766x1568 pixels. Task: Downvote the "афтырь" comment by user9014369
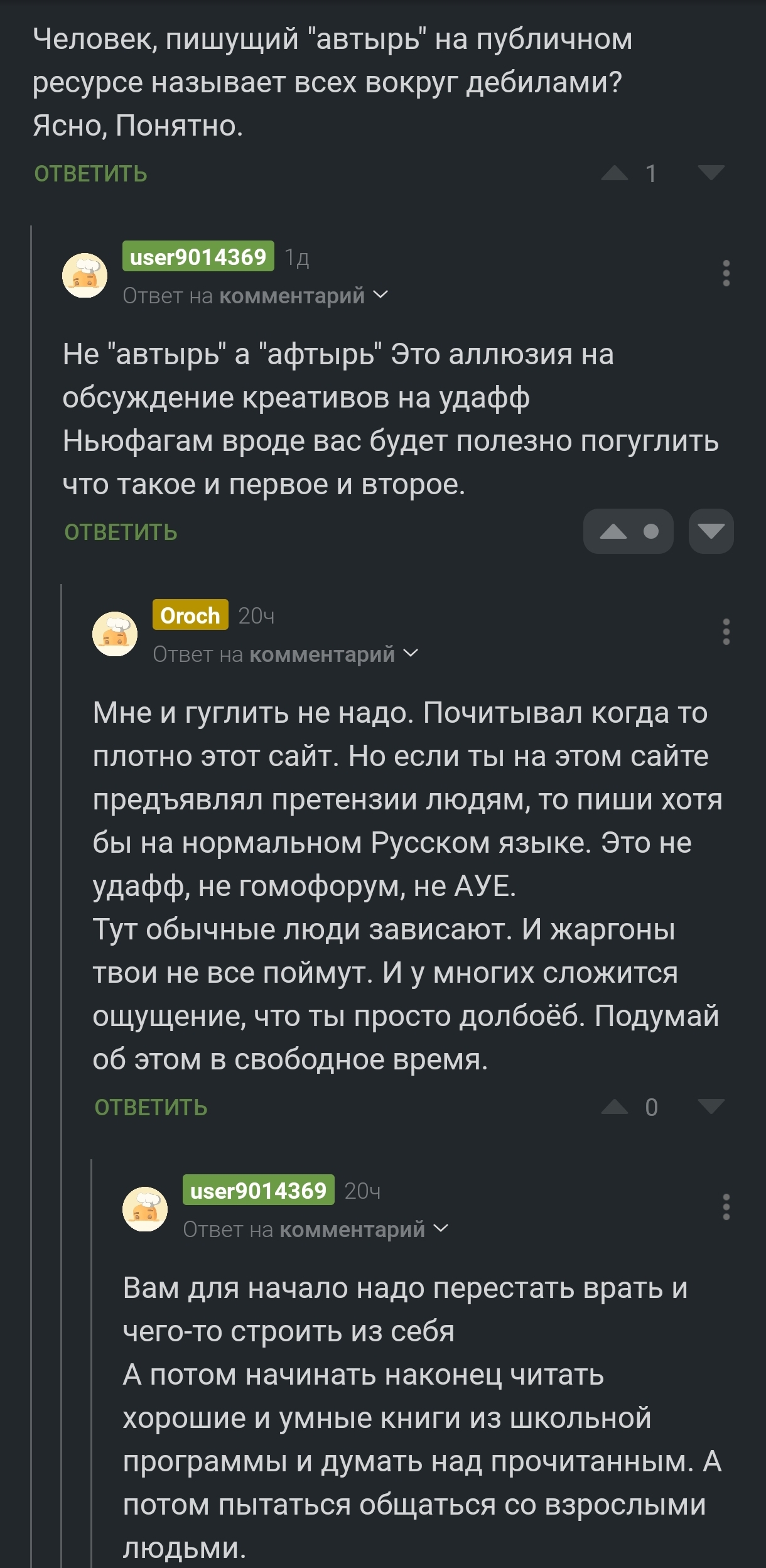point(711,532)
